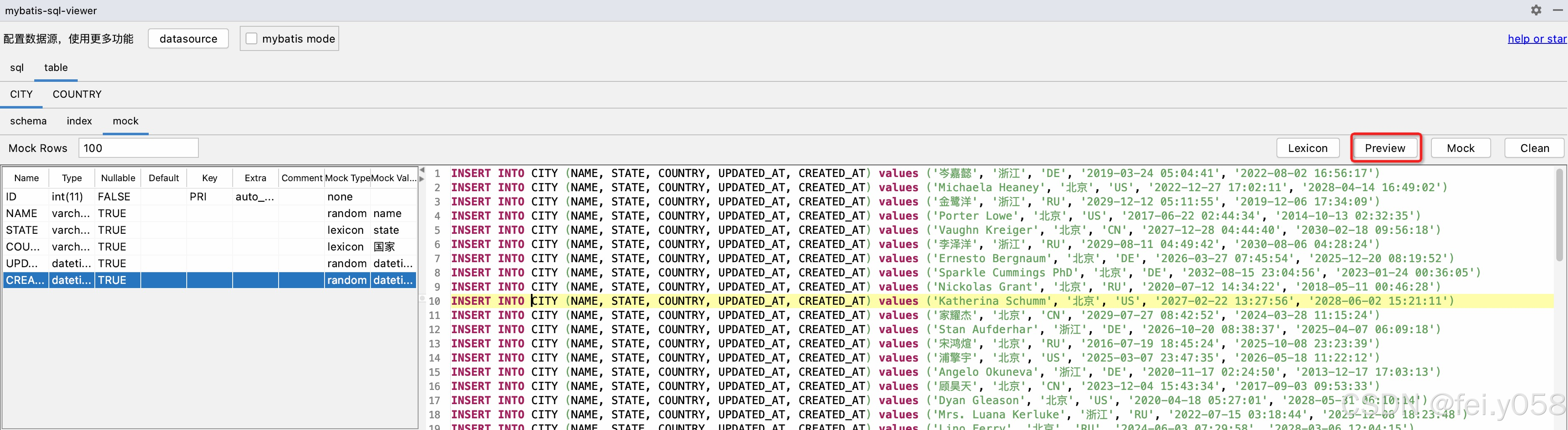Click the Mock button
The height and width of the screenshot is (430, 1568).
pos(1460,148)
